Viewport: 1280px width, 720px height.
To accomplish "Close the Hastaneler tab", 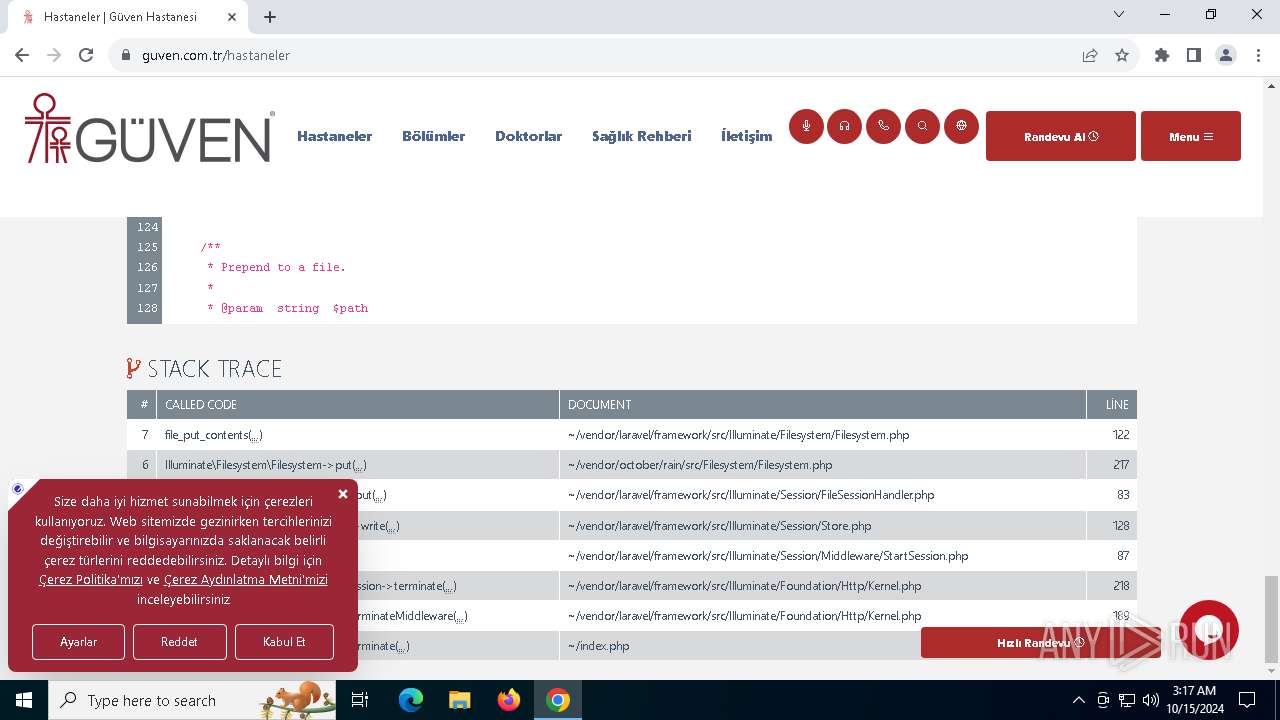I will tap(233, 17).
